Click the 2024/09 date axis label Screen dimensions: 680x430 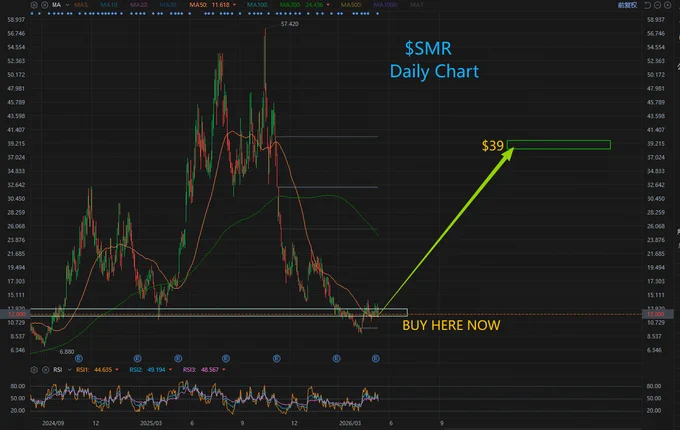53,423
